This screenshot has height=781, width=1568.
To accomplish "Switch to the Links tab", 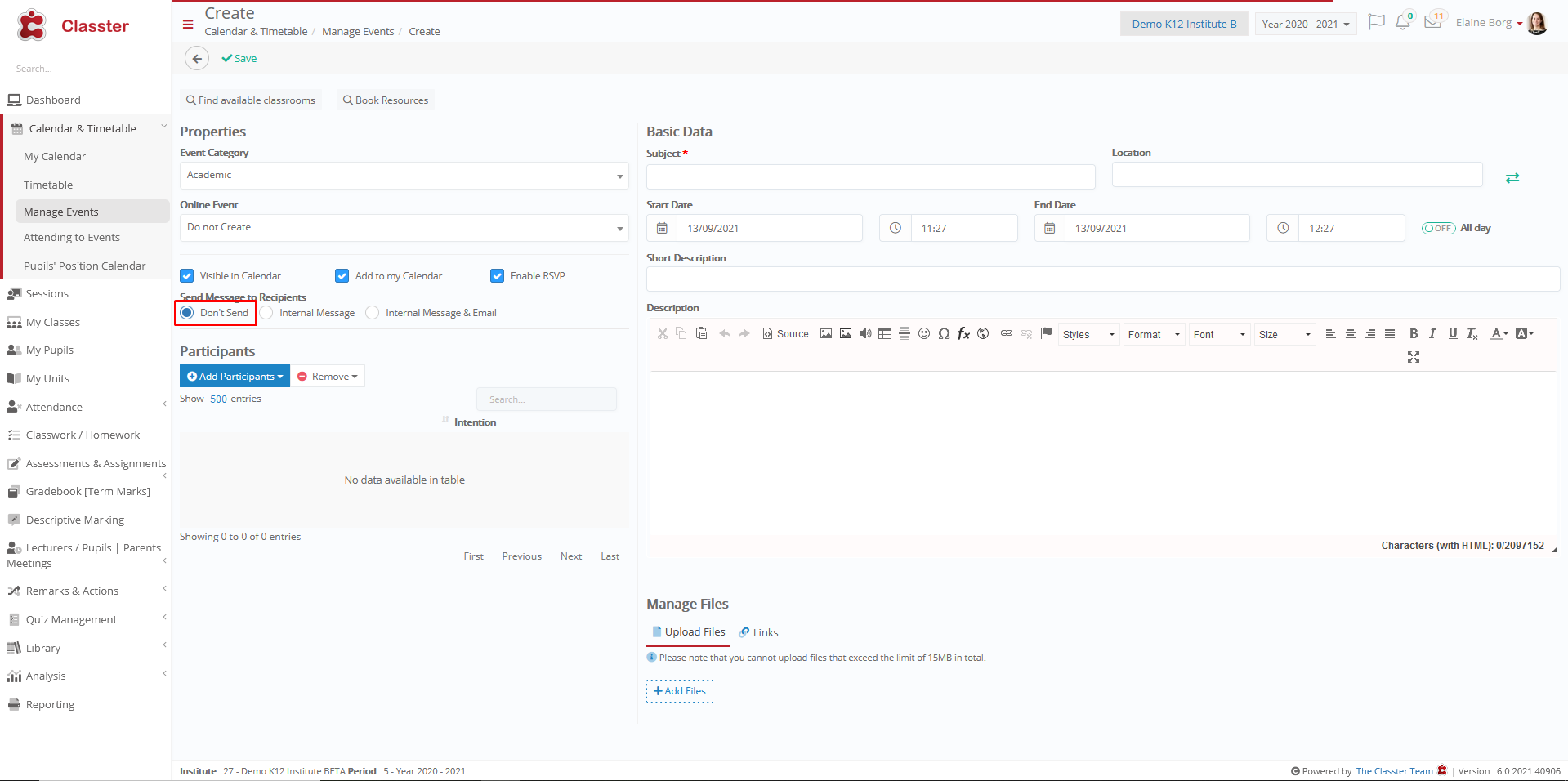I will tap(759, 632).
